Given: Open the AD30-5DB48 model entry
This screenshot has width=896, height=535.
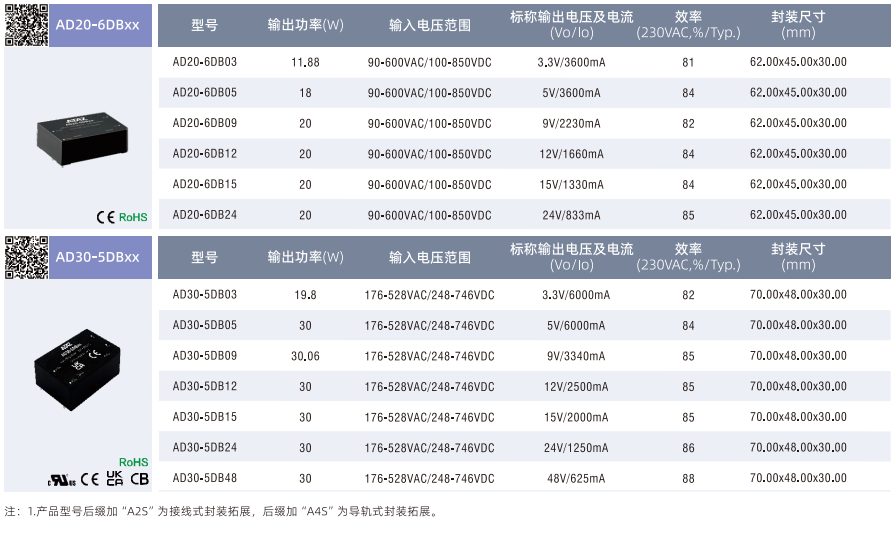Looking at the screenshot, I should (205, 478).
